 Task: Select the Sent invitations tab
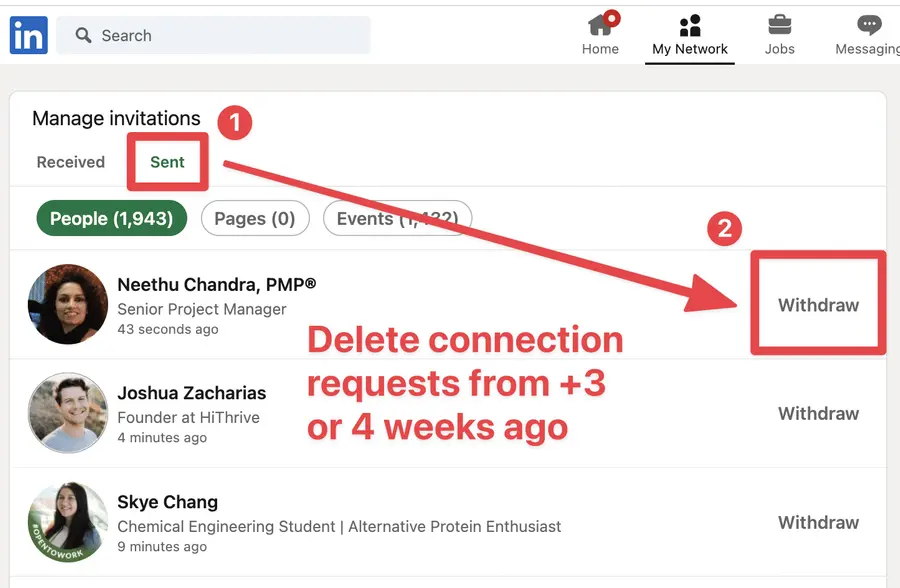(x=166, y=161)
